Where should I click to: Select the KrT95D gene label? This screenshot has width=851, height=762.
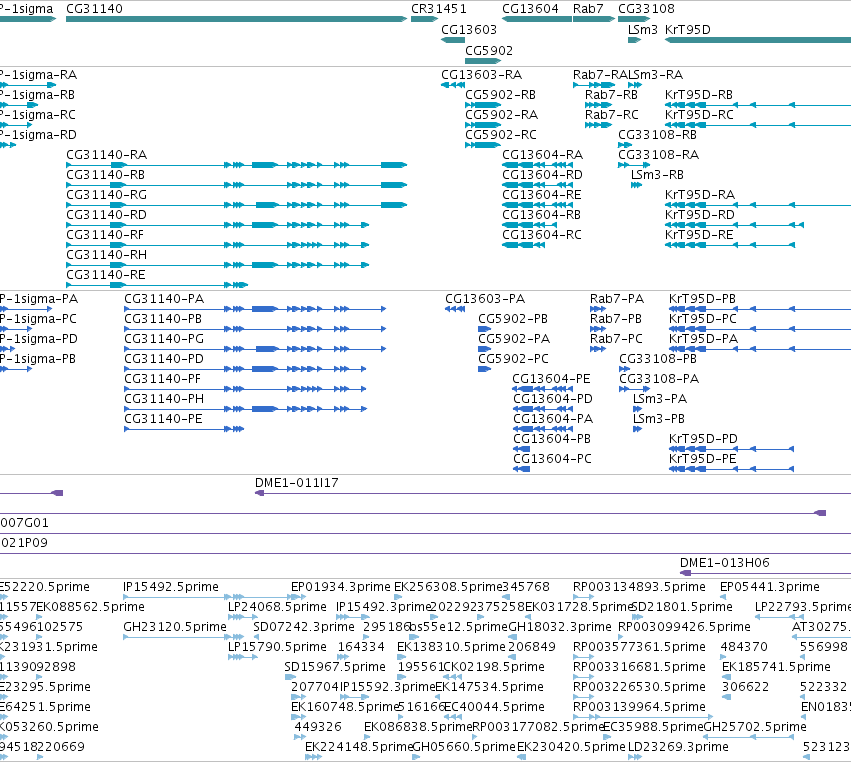(688, 30)
